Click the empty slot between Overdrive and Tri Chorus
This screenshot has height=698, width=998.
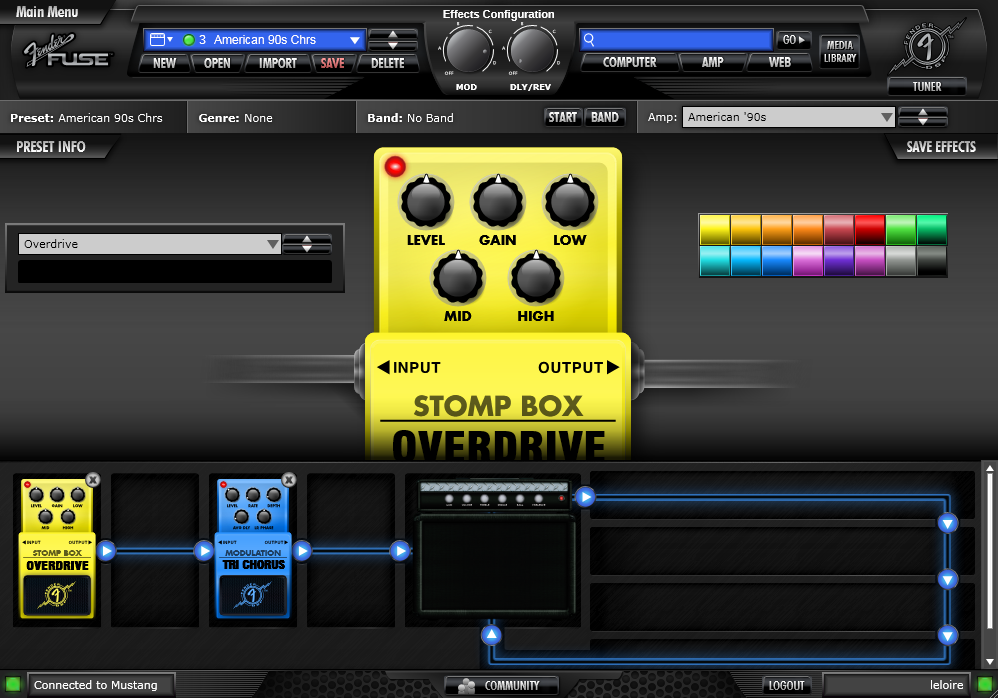155,550
